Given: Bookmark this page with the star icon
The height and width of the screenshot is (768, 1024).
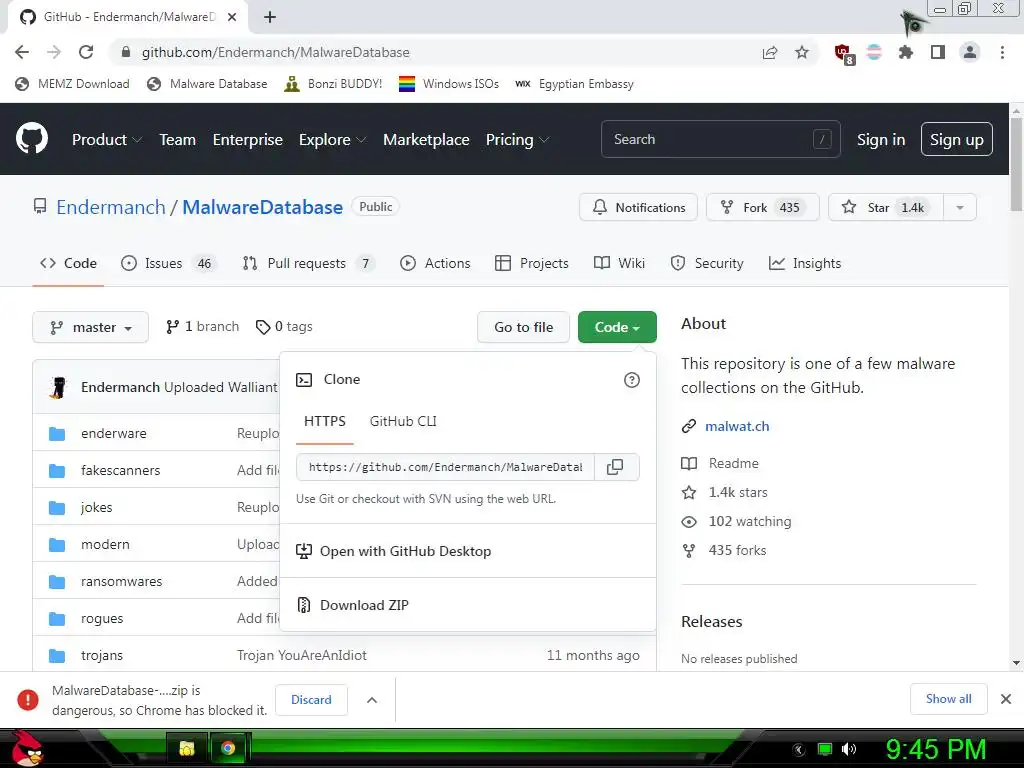Looking at the screenshot, I should point(802,52).
